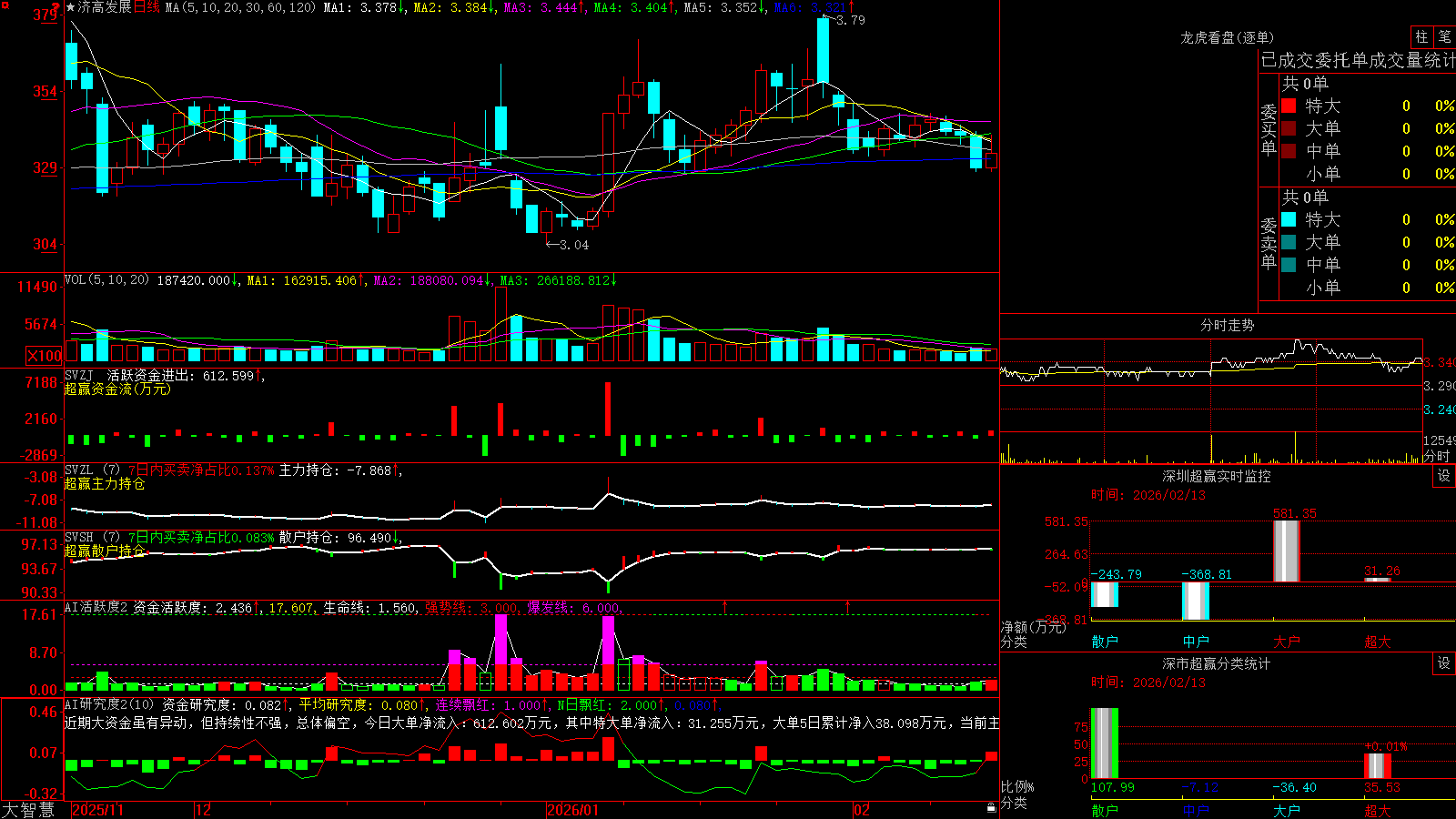Click the 强势线: 3.000 label
Screen dimensions: 1456x819
[x=472, y=608]
